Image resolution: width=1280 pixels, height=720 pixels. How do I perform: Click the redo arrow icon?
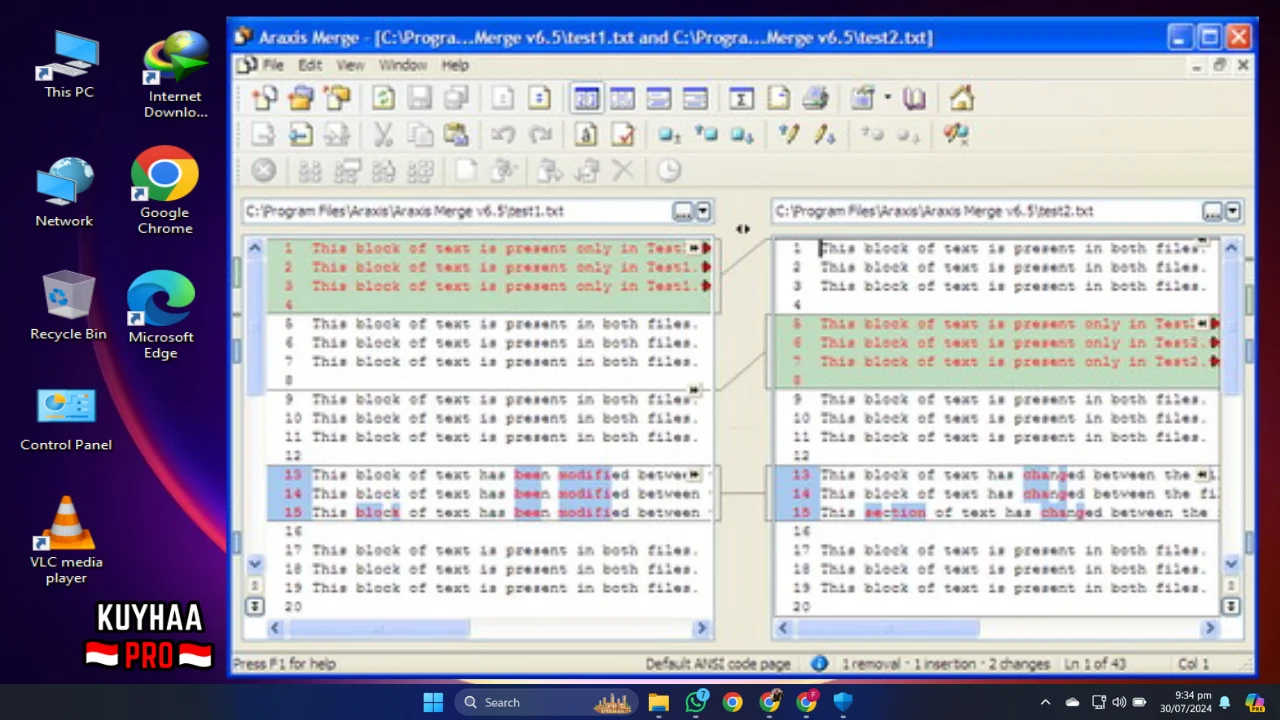pyautogui.click(x=540, y=134)
